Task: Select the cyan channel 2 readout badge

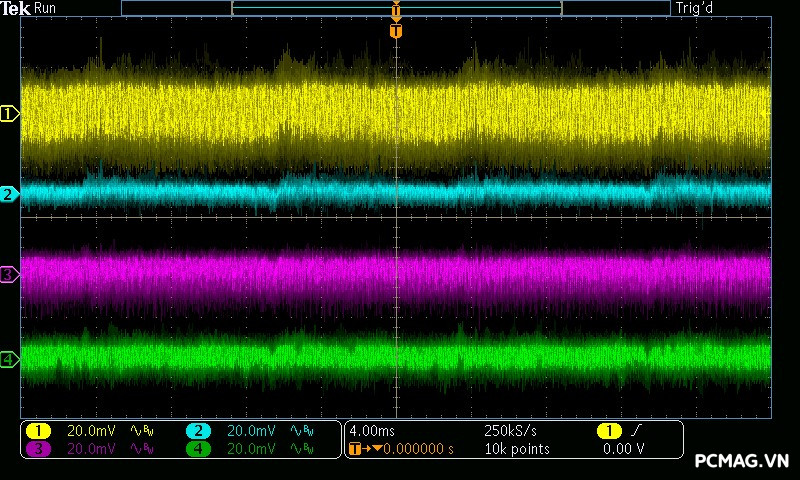Action: [x=198, y=431]
